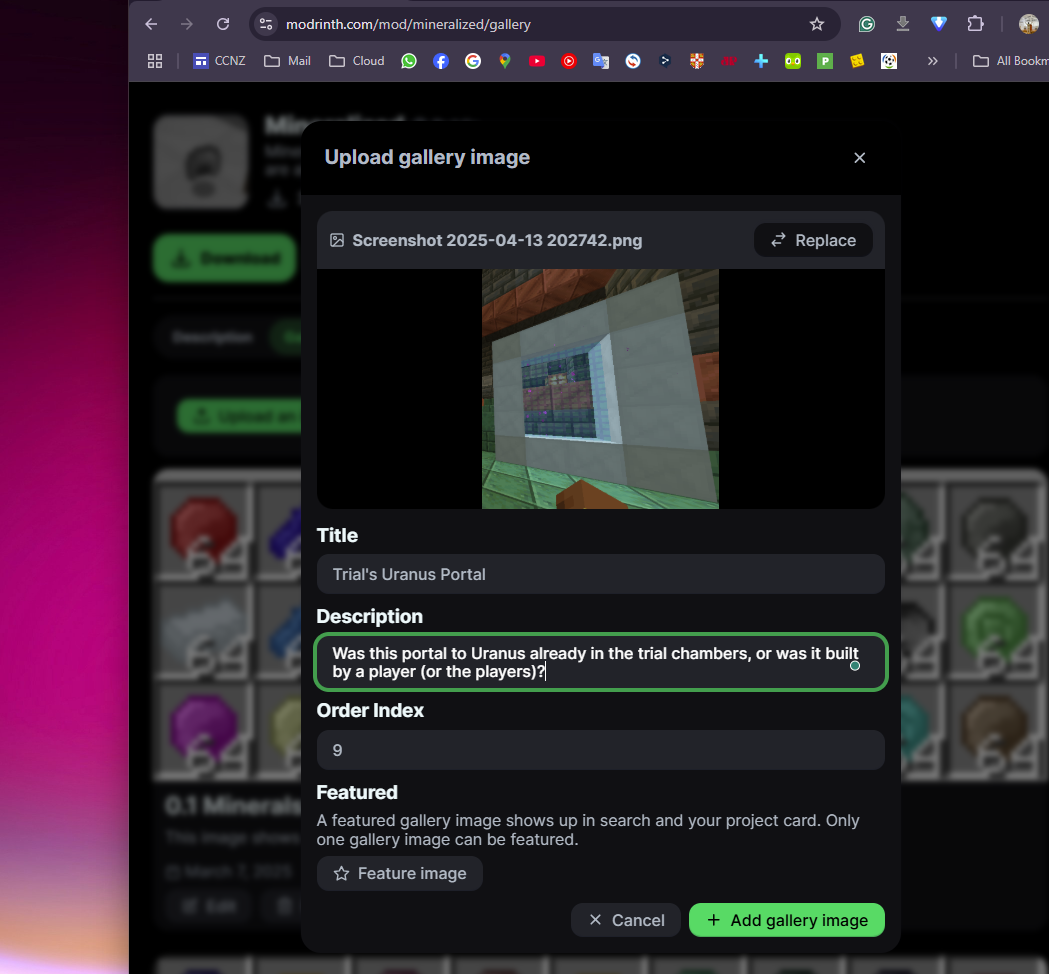
Task: Click the browser forward arrow
Action: coord(187,24)
